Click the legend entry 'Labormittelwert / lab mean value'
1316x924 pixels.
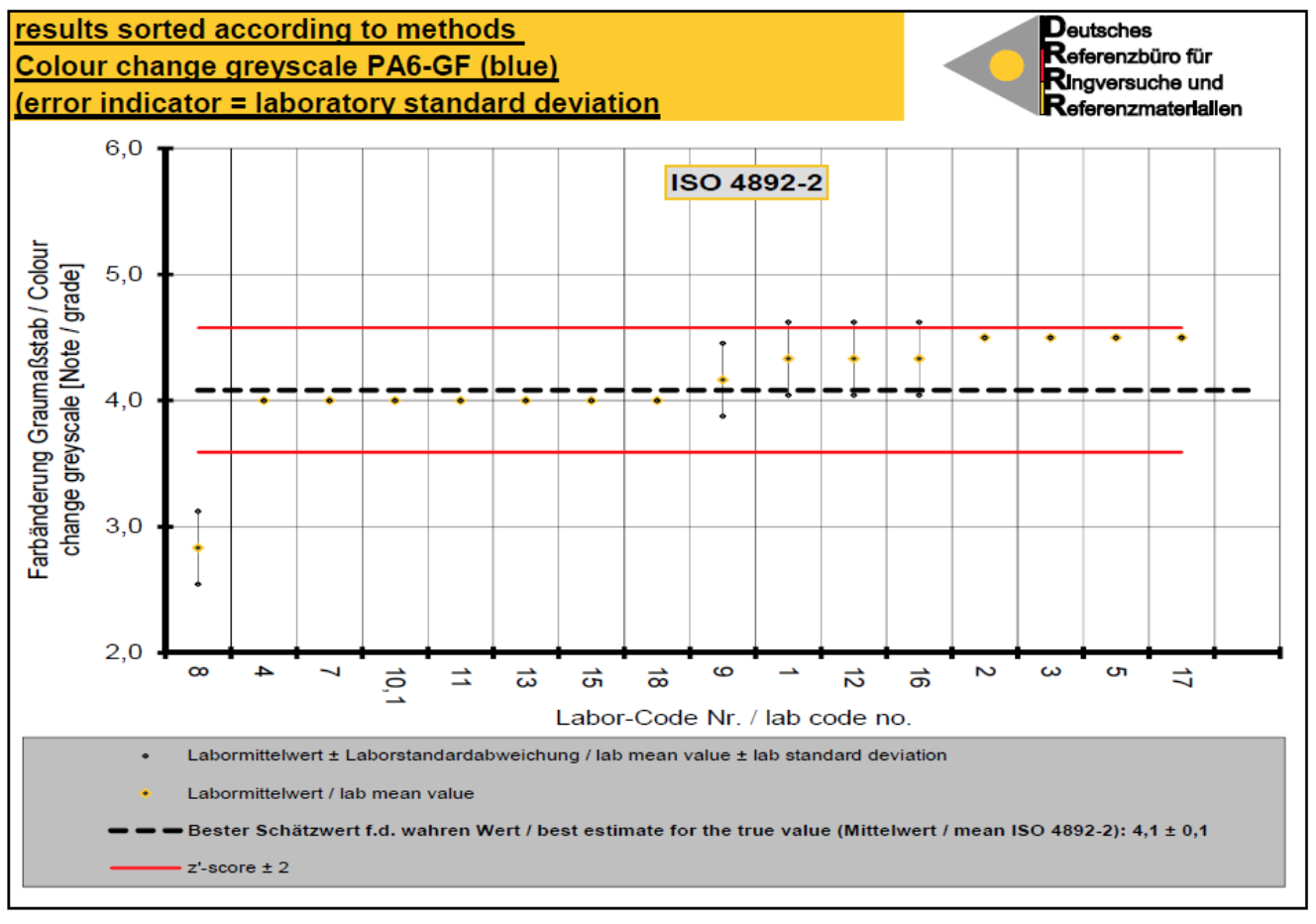click(330, 794)
